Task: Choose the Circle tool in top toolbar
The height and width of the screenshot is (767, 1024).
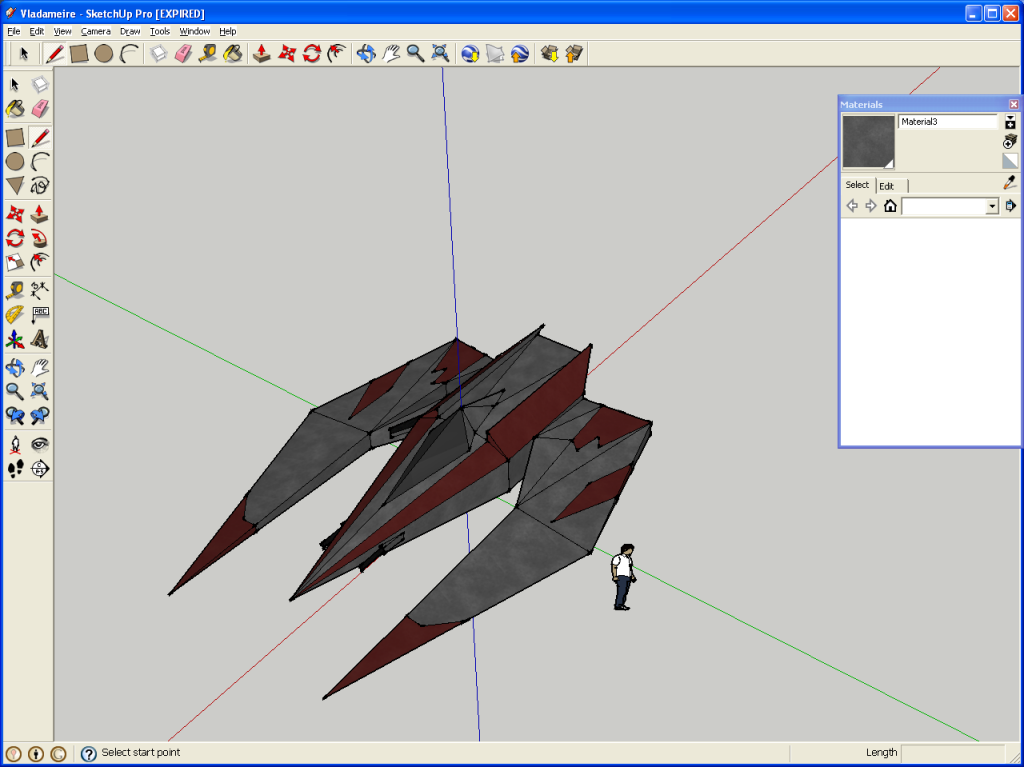Action: coord(104,54)
